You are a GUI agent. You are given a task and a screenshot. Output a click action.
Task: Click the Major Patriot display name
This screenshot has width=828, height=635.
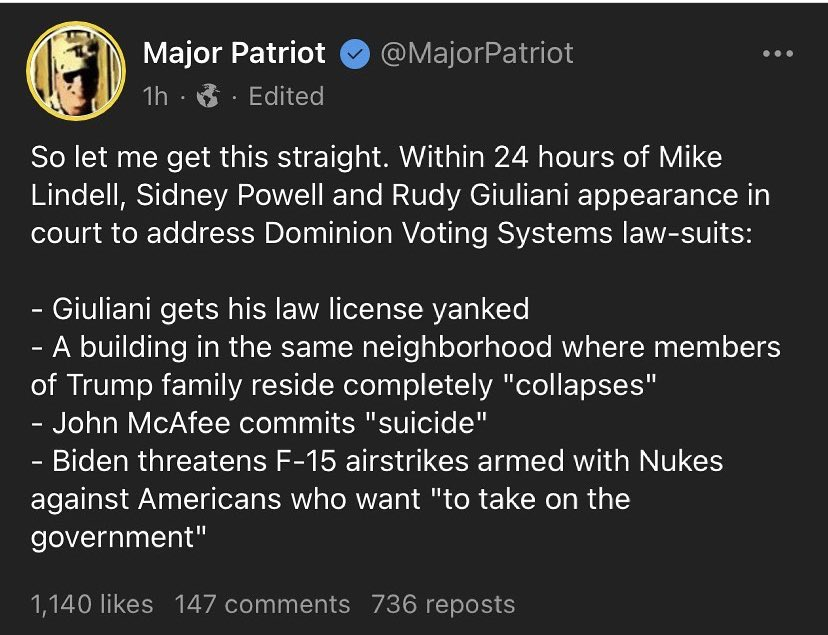[235, 54]
